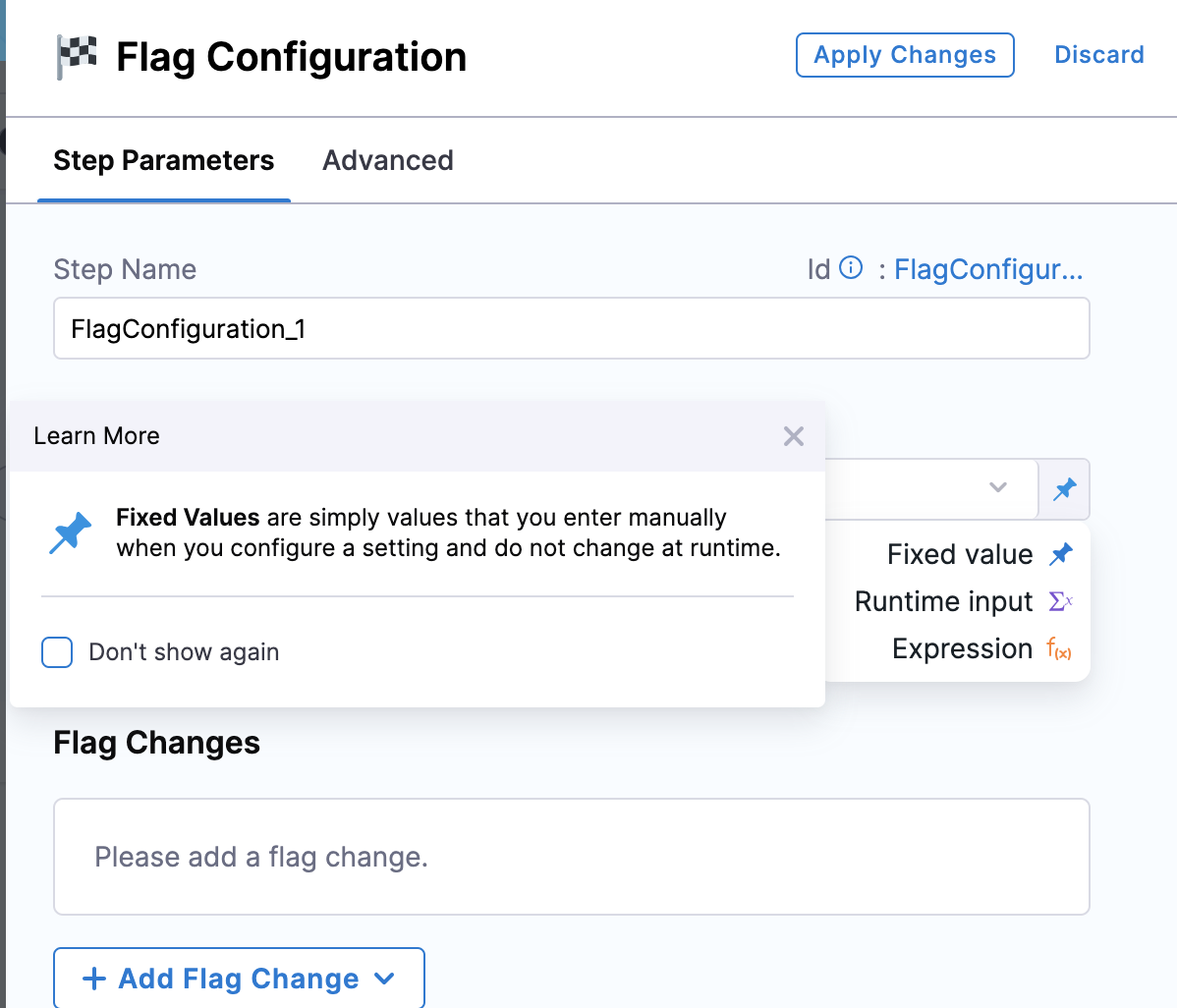Open the value type dropdown chevron

[998, 488]
